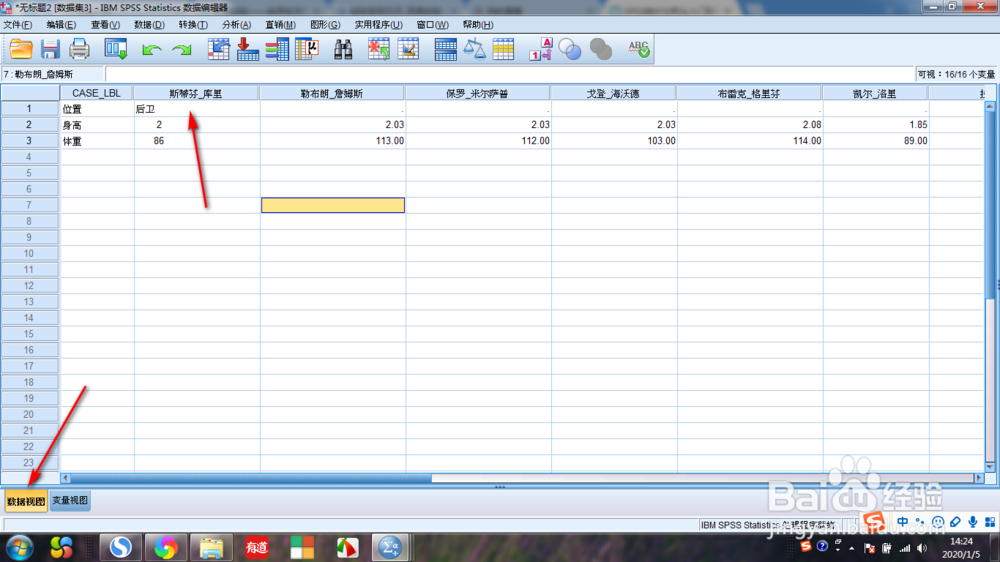Open the 数据(D) menu
Viewport: 1000px width, 562px height.
click(x=149, y=25)
